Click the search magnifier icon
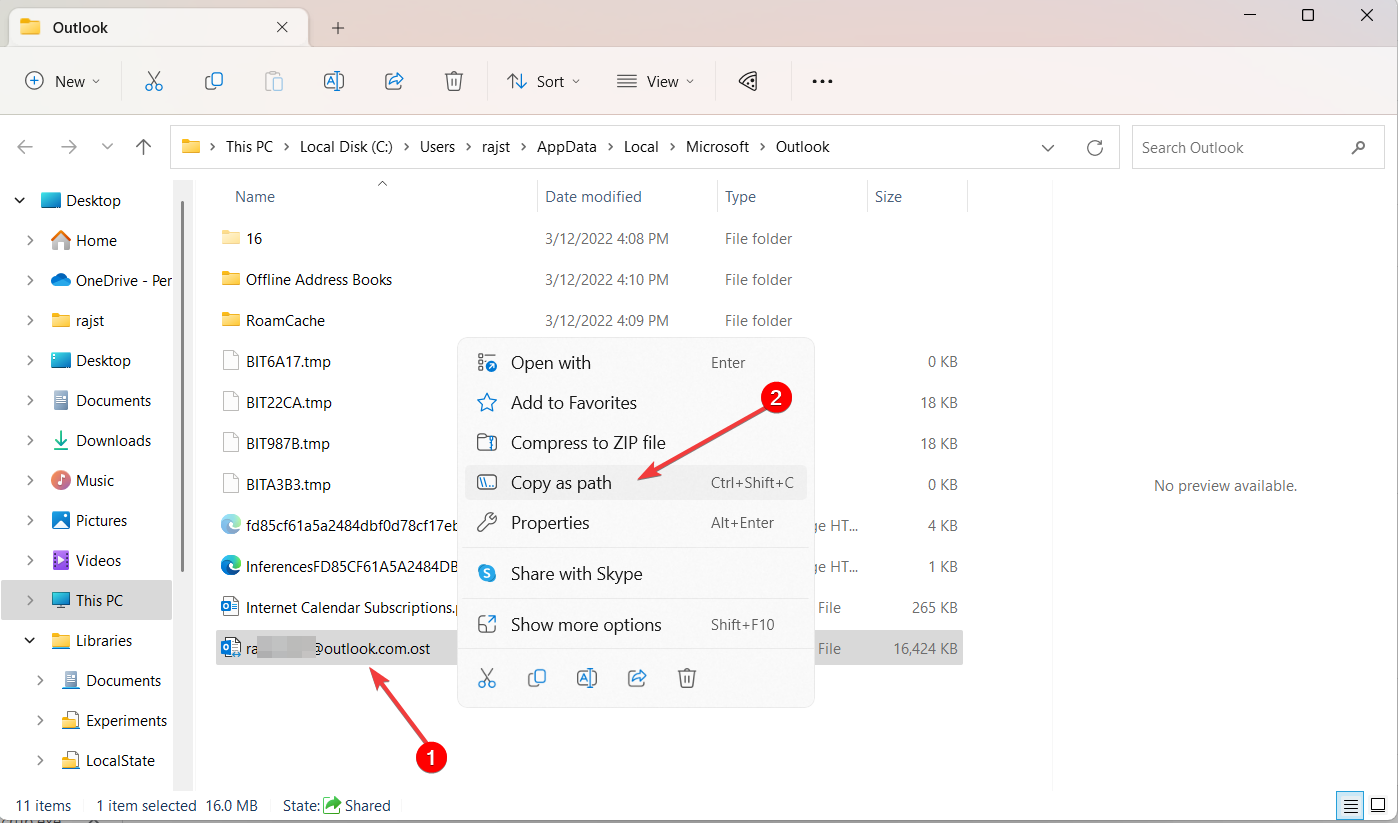The image size is (1398, 823). [1358, 147]
